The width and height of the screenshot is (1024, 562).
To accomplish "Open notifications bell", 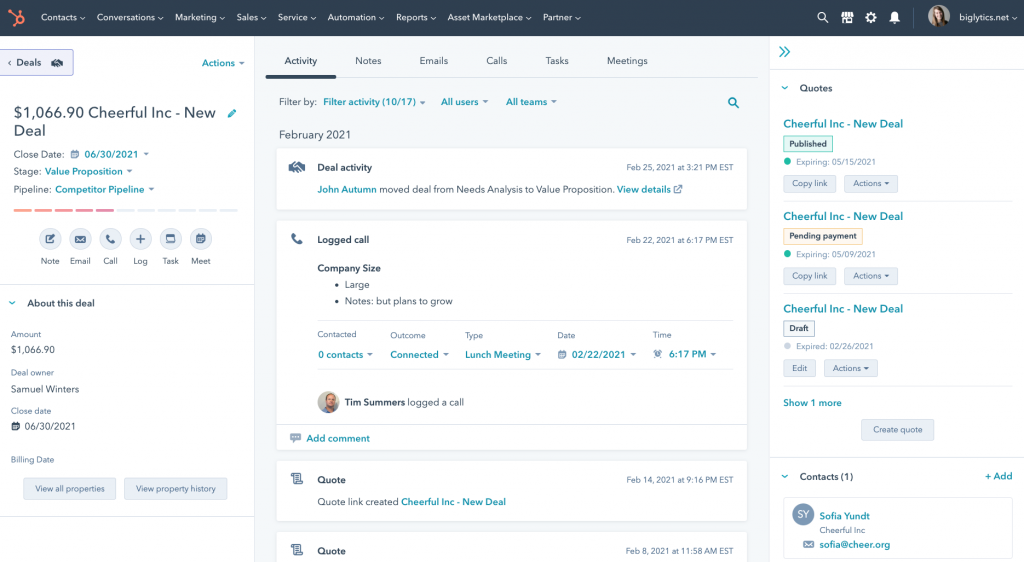I will click(x=894, y=18).
